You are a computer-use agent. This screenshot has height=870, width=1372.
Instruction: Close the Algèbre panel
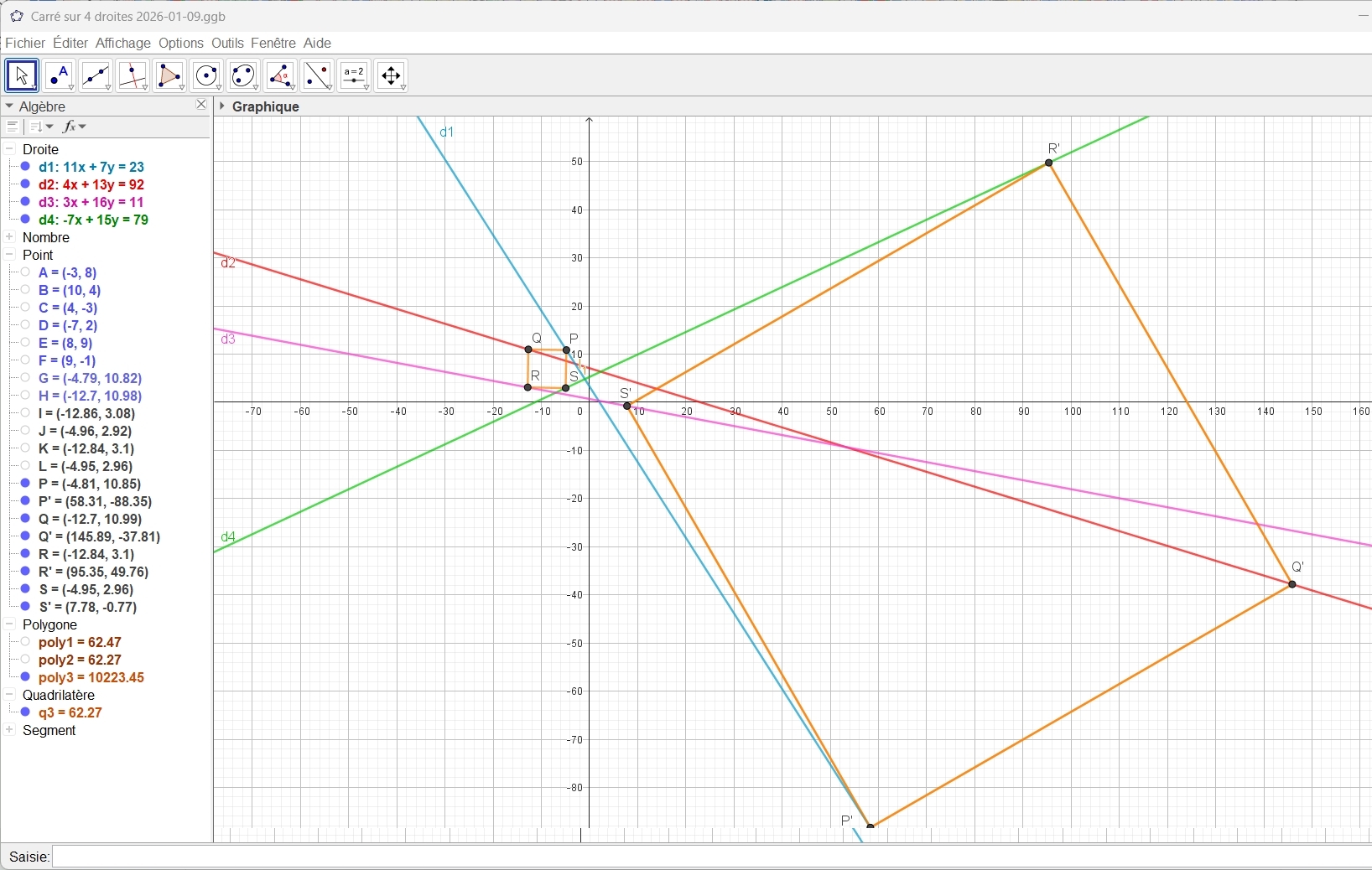[x=201, y=106]
